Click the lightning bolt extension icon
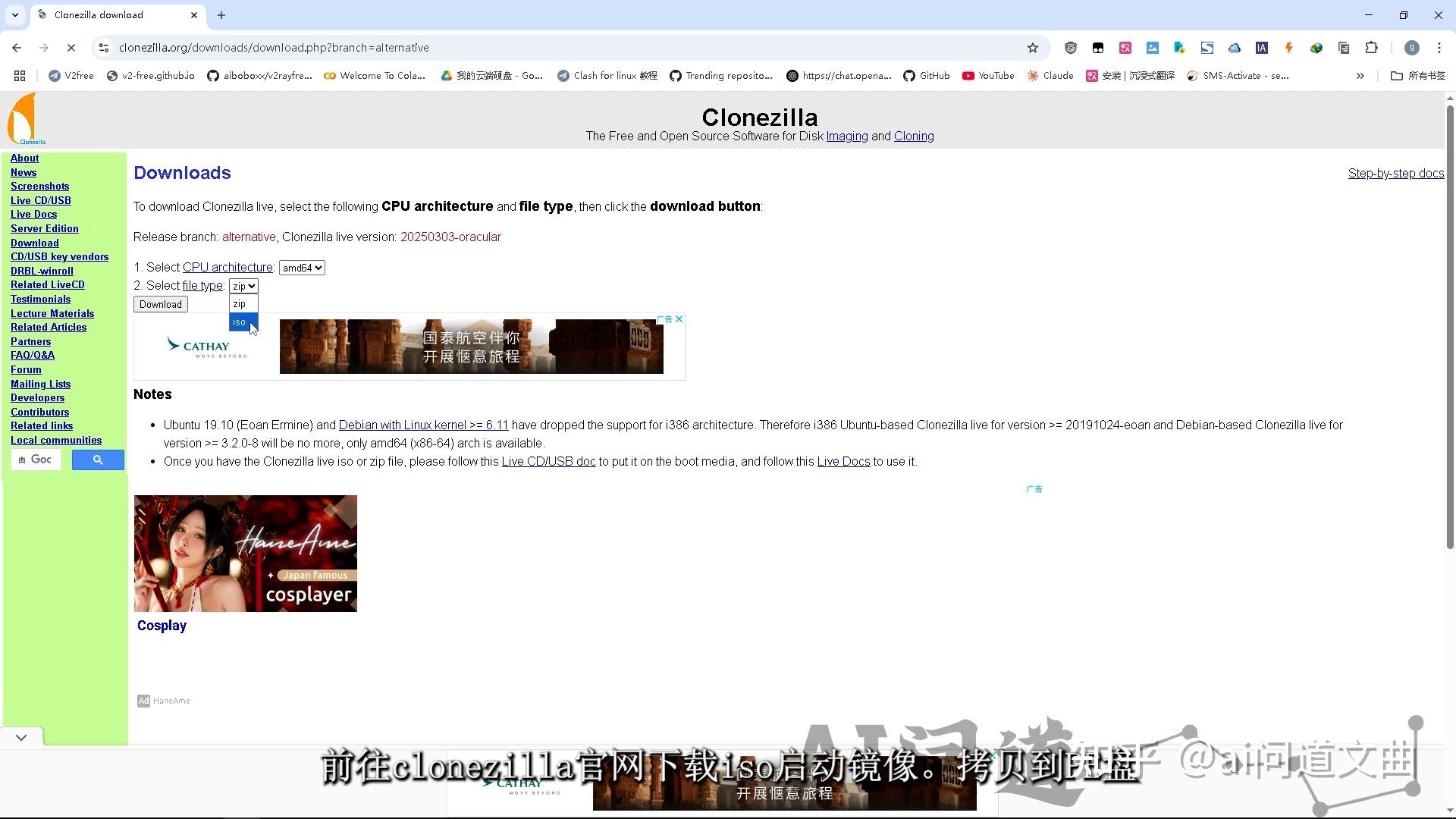Image resolution: width=1456 pixels, height=819 pixels. [1288, 47]
